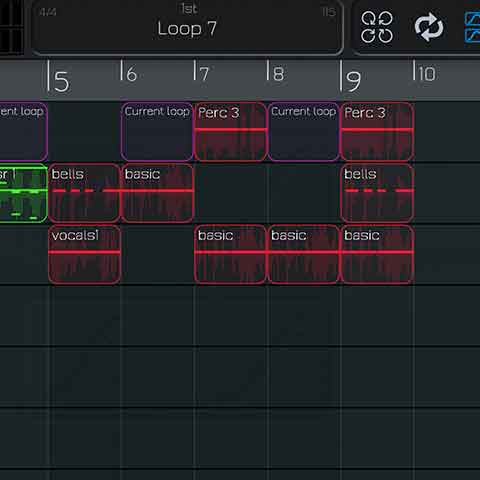Viewport: 480px width, 480px height.
Task: Select the Perc 3 clip at bar 7
Action: [x=231, y=132]
